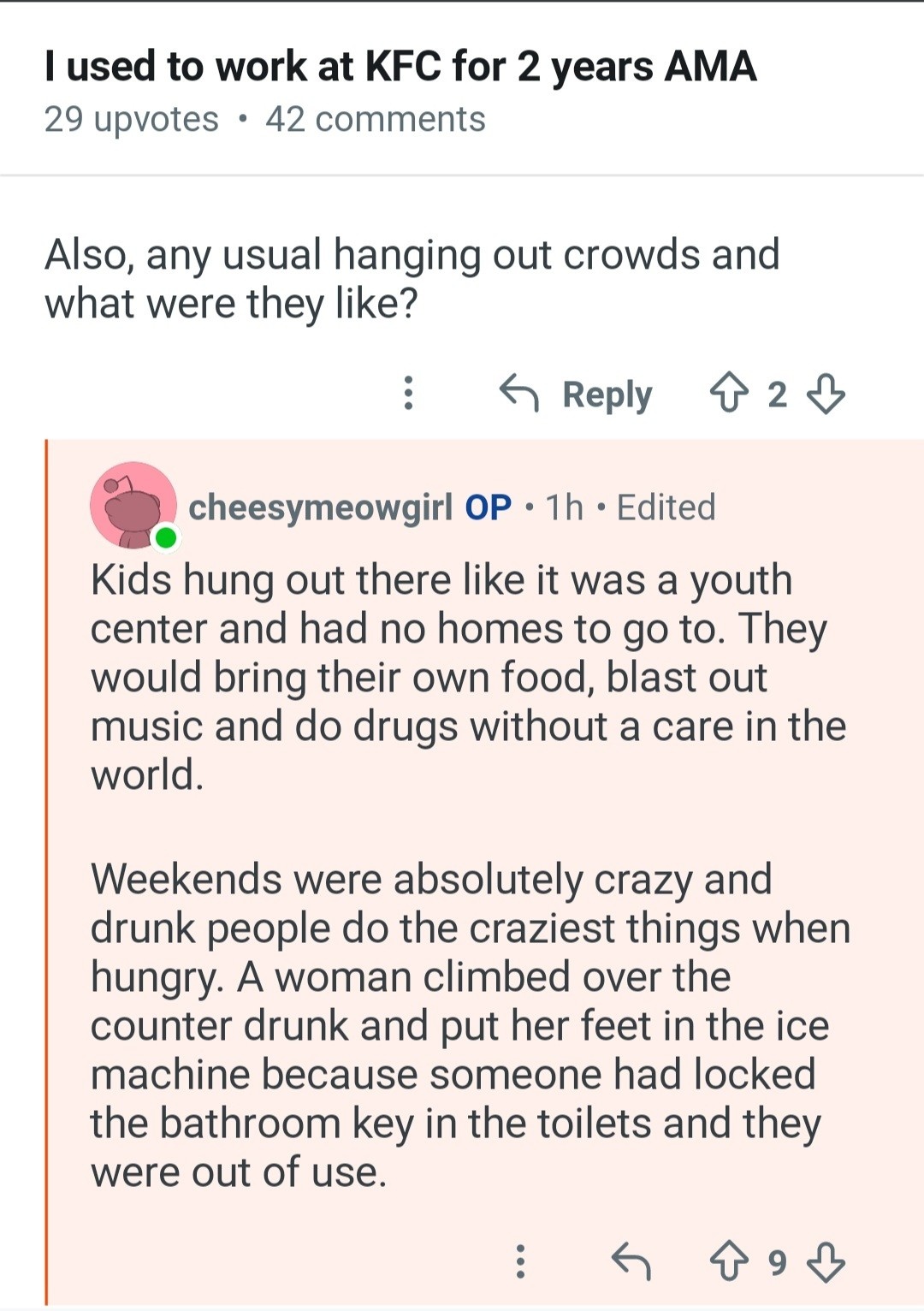This screenshot has height=1311, width=924.
Task: Upvote cheesymeowgirl's reply with score 9
Action: (728, 1261)
